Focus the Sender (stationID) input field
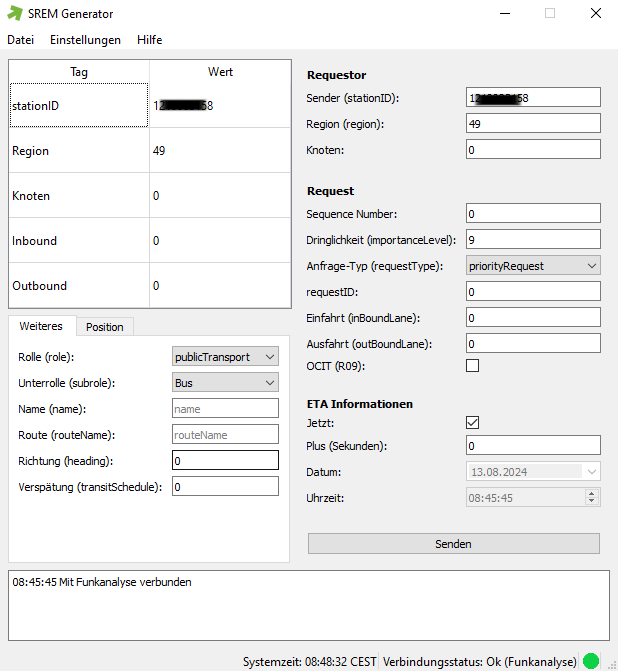 533,98
